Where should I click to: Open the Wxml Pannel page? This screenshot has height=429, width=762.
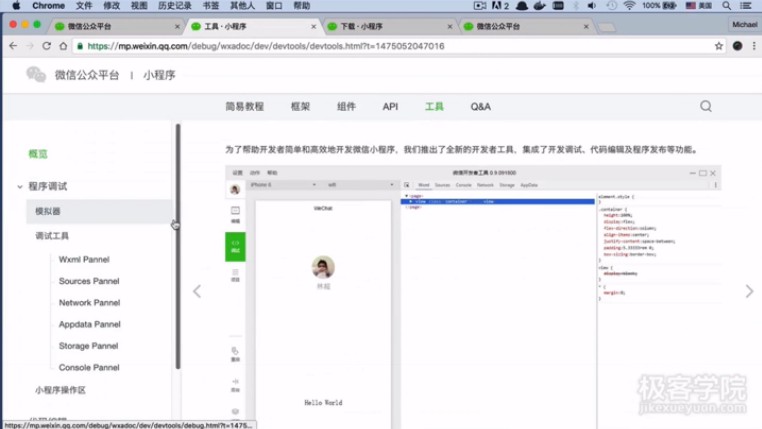(x=84, y=259)
